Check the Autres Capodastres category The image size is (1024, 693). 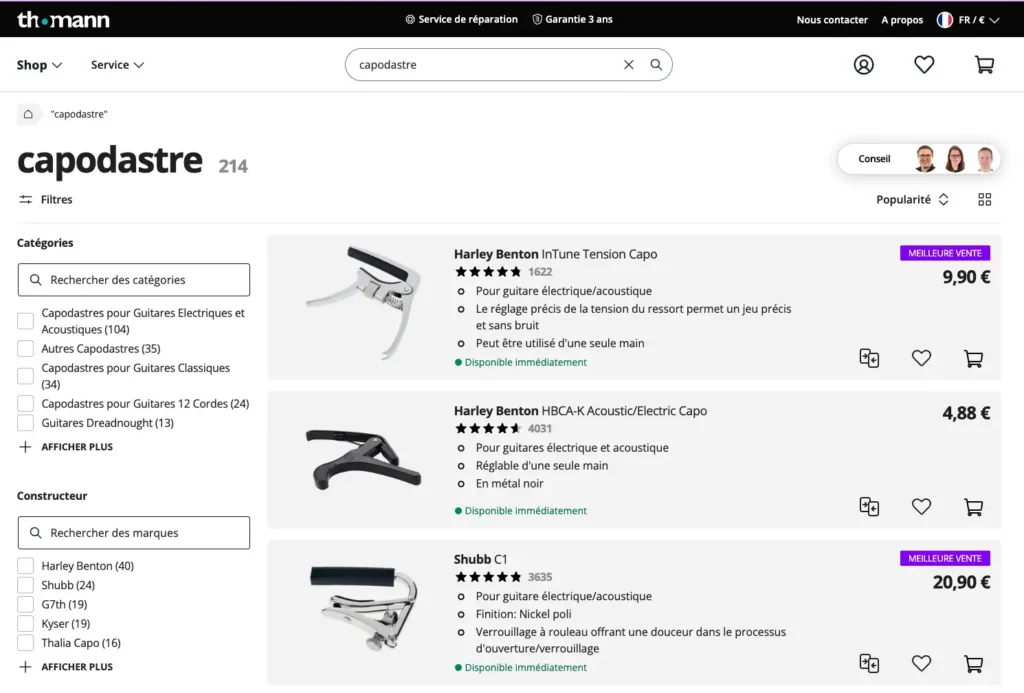(26, 349)
